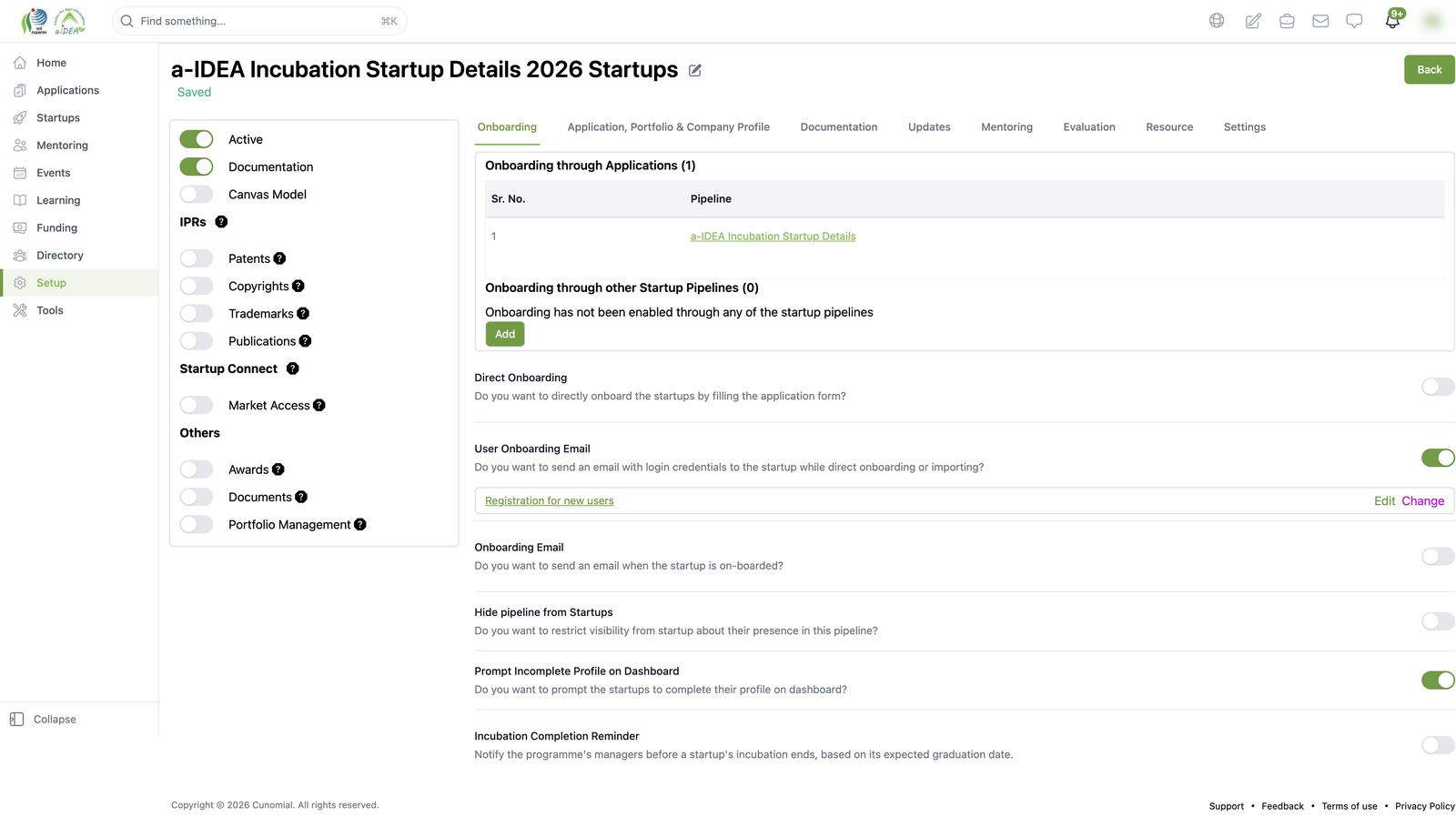Open the Mentoring tab
The height and width of the screenshot is (817, 1456).
(x=1006, y=127)
